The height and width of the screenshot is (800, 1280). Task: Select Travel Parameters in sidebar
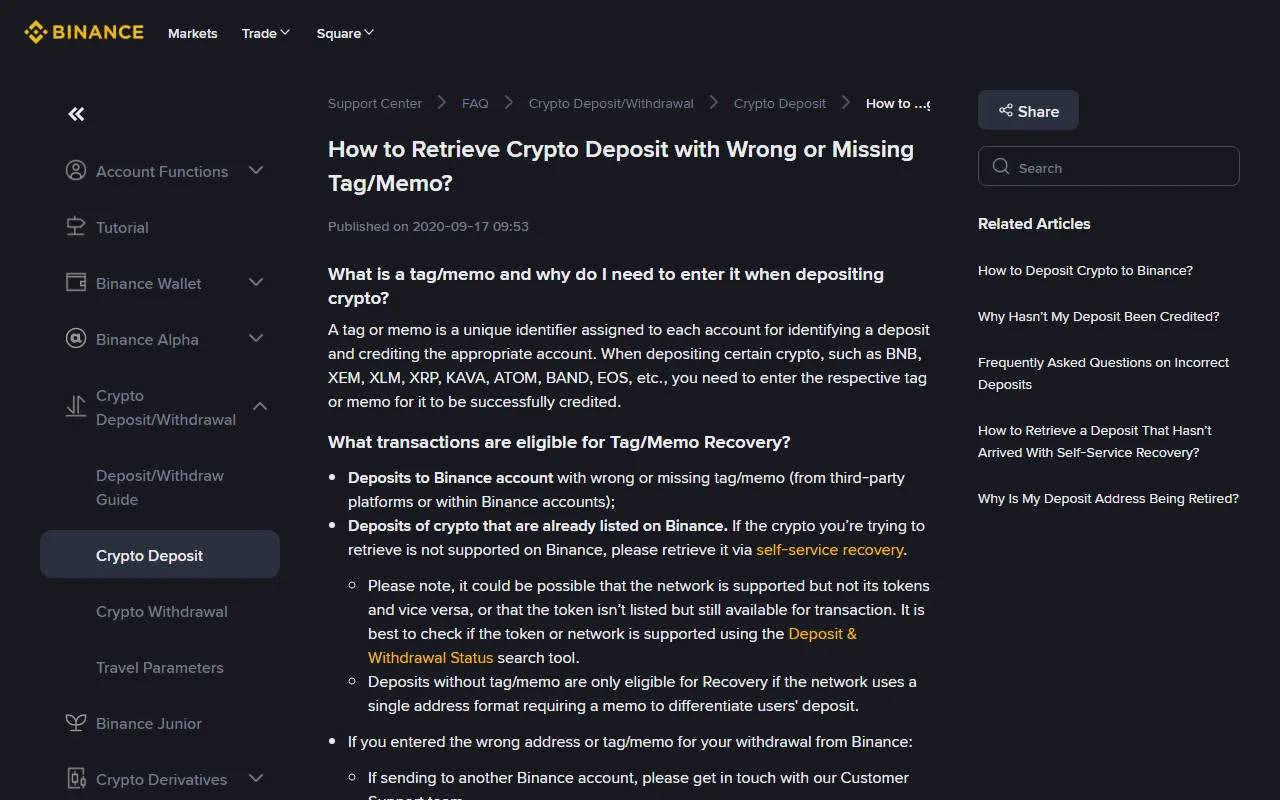coord(160,667)
